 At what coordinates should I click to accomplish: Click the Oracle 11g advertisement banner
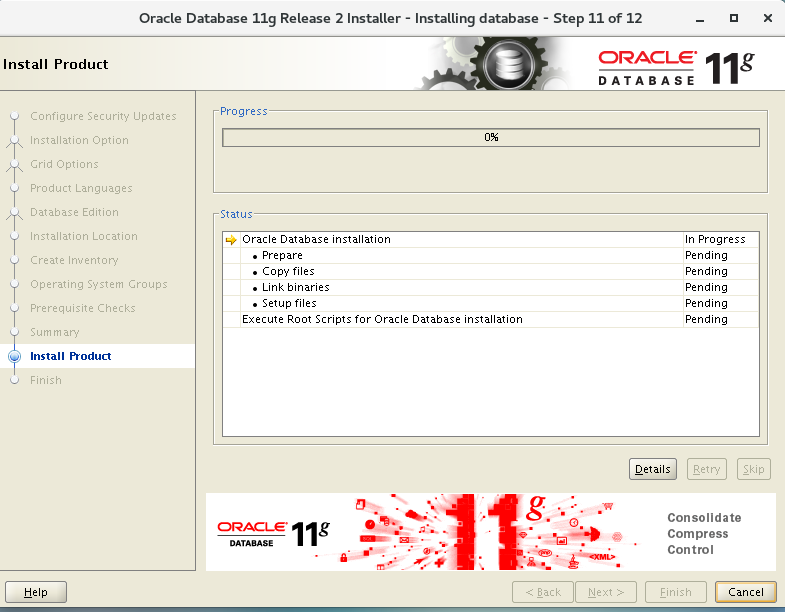(x=491, y=532)
